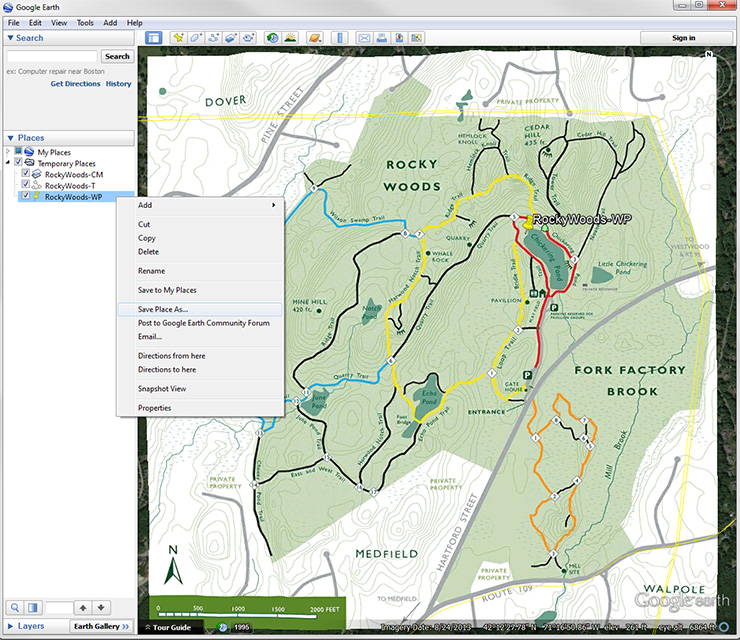Click the Get Directions link
This screenshot has width=740, height=640.
[75, 84]
